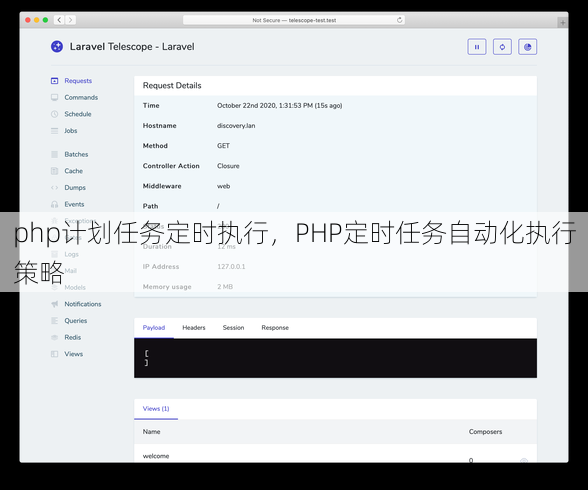The image size is (588, 490).
Task: Click the browser back arrow
Action: (x=59, y=20)
